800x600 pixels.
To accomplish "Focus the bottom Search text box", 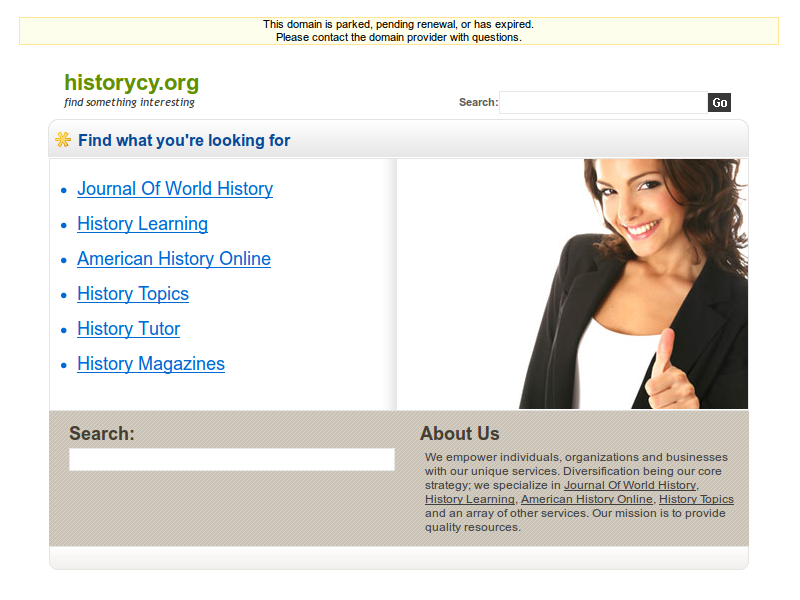I will [x=232, y=459].
